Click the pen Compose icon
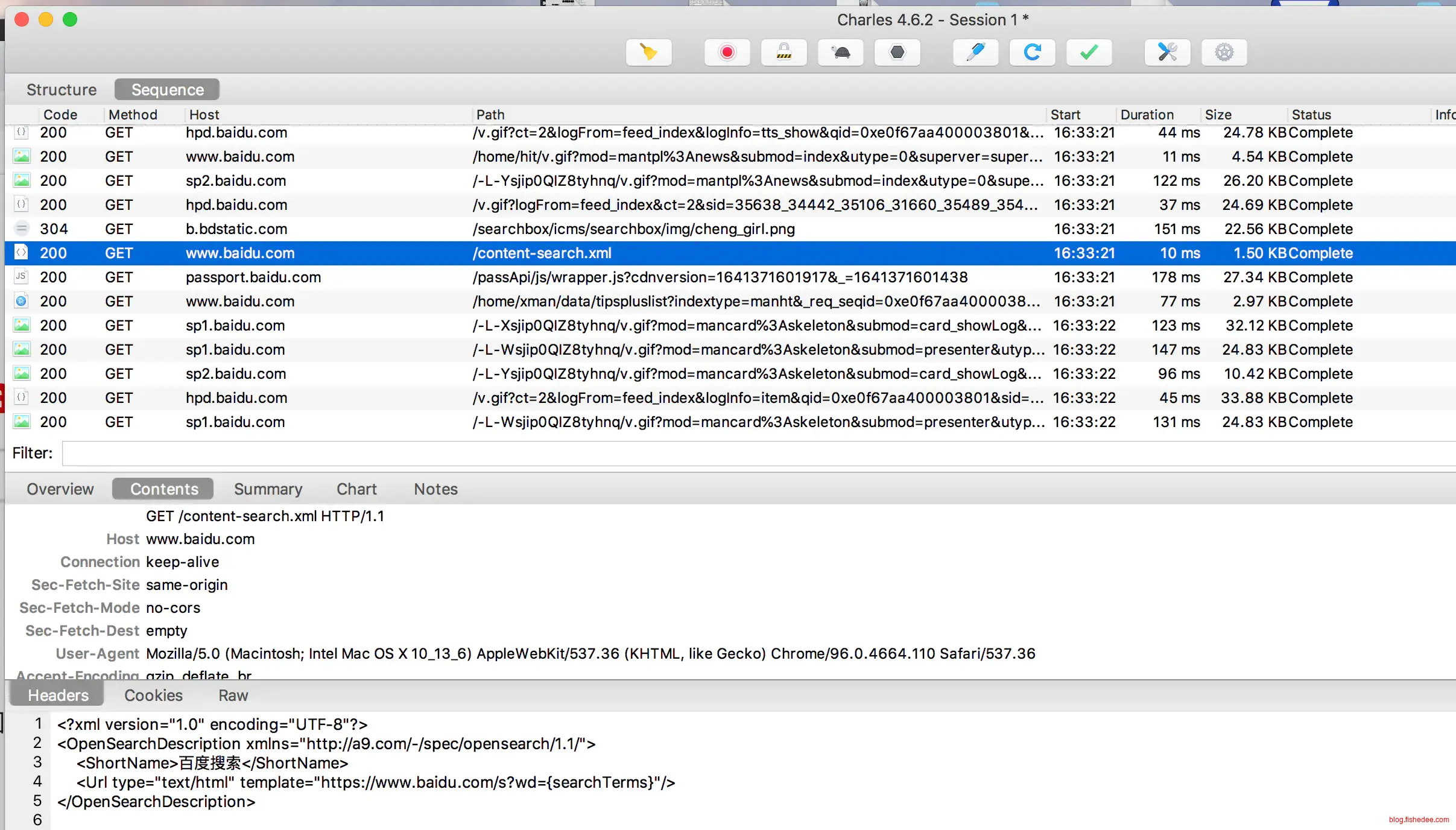Screen dimensions: 1456x830 [x=975, y=52]
